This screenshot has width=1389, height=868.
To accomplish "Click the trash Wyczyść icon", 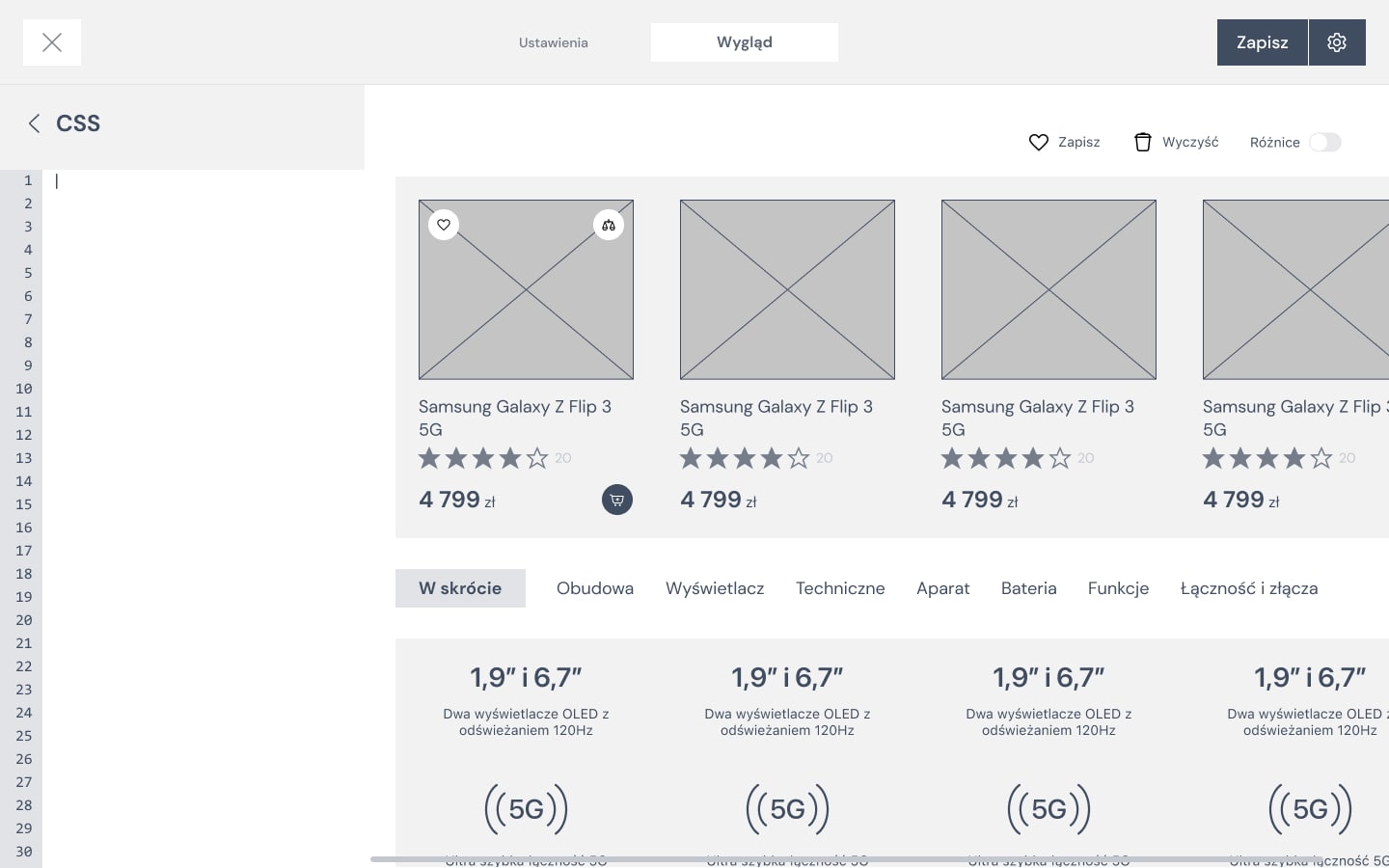I will tap(1143, 143).
